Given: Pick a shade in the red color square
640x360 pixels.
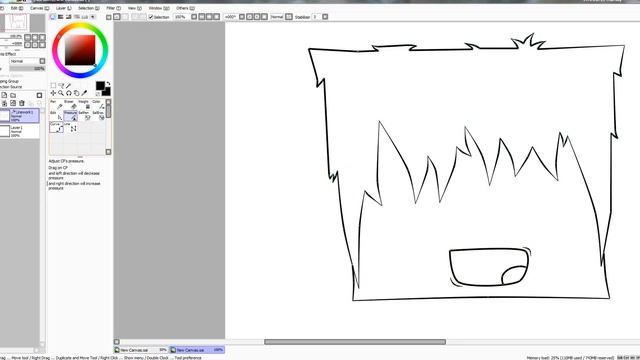Looking at the screenshot, I should pos(80,50).
